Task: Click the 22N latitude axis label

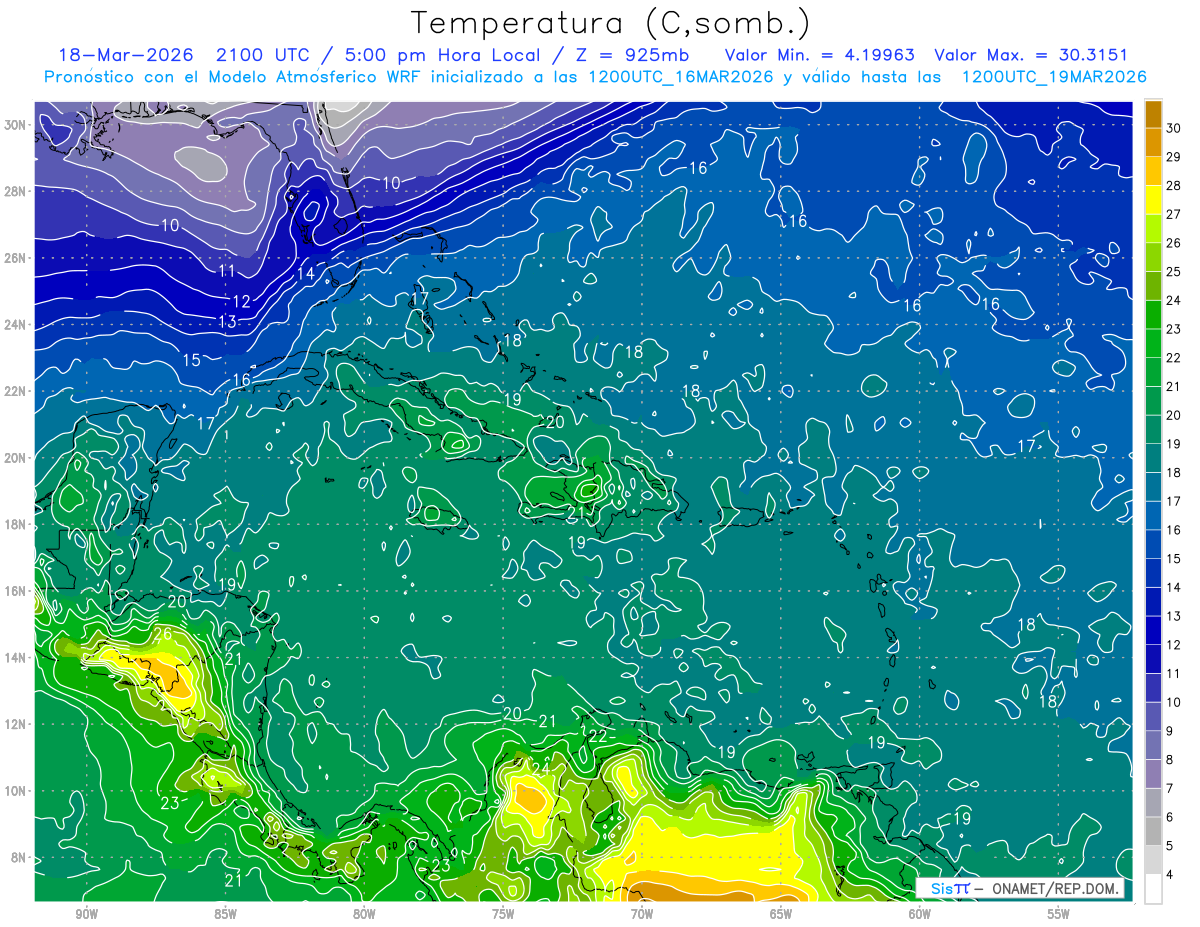Action: pyautogui.click(x=15, y=391)
